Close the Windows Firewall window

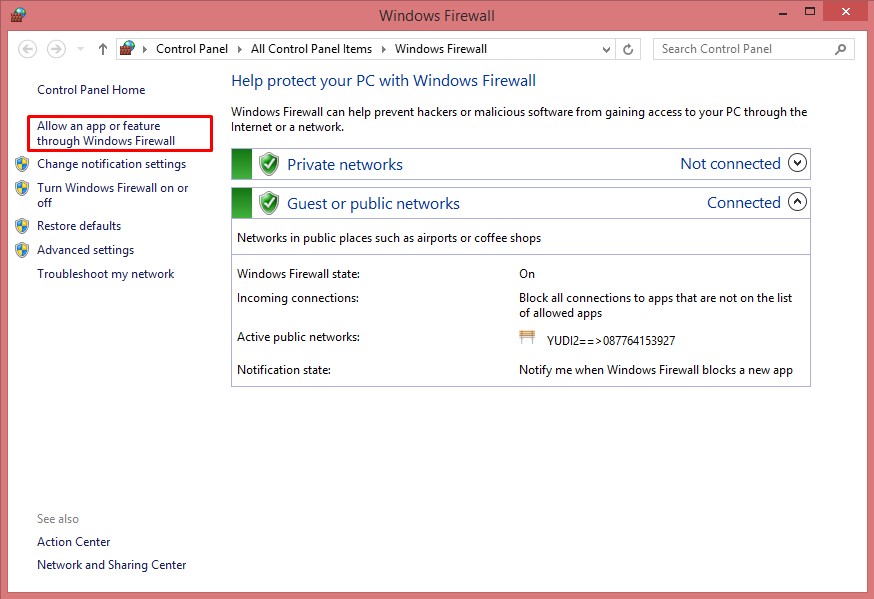coord(846,12)
